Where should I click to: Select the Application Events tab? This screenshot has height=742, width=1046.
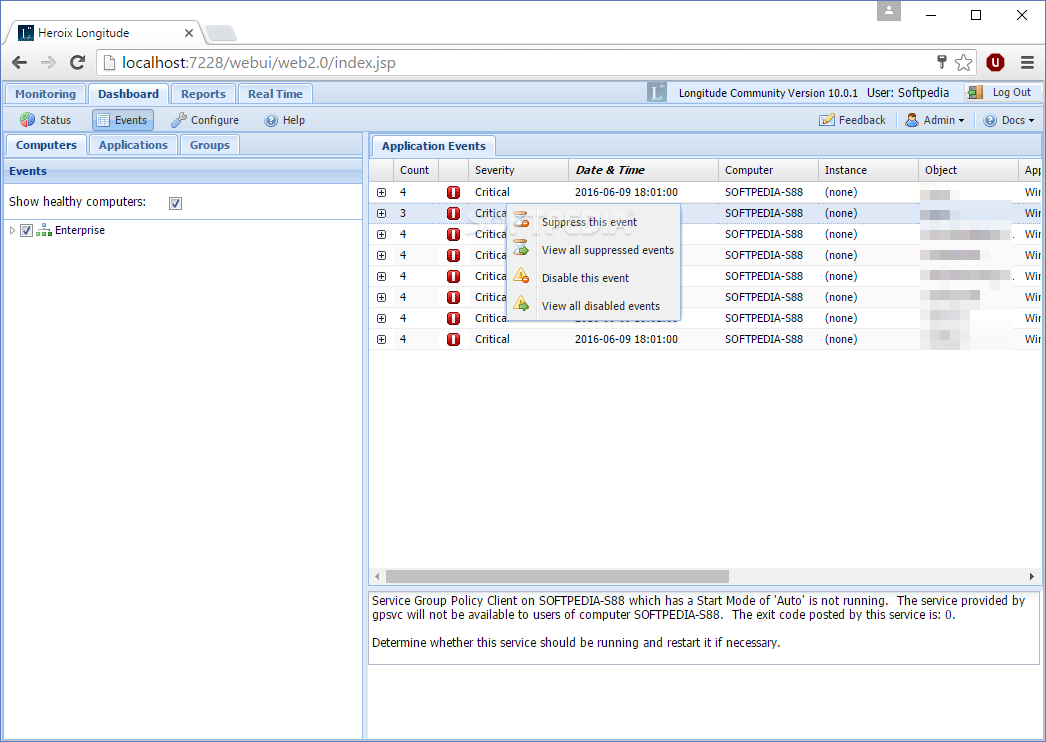(x=434, y=146)
